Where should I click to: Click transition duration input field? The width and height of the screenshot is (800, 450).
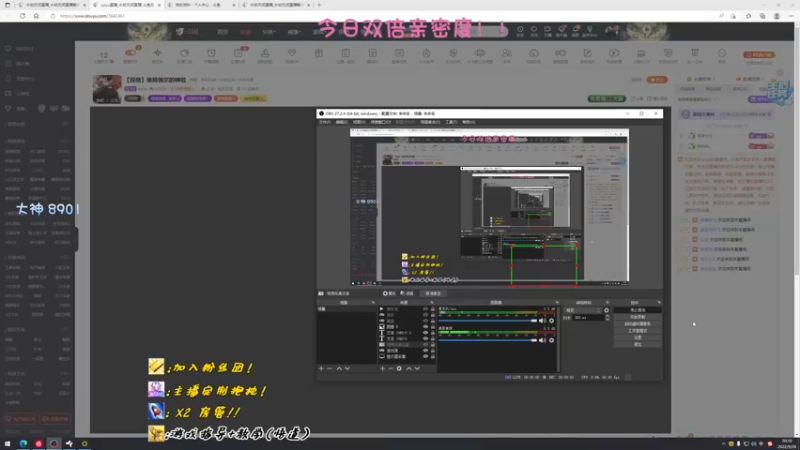click(x=588, y=317)
